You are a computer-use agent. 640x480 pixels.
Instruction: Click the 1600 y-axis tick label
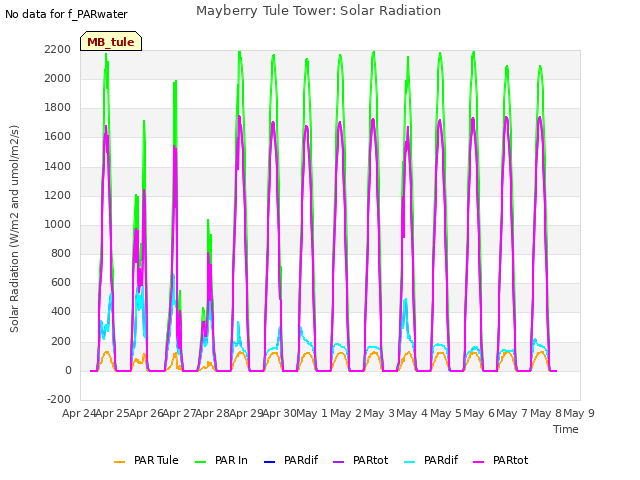coord(58,137)
